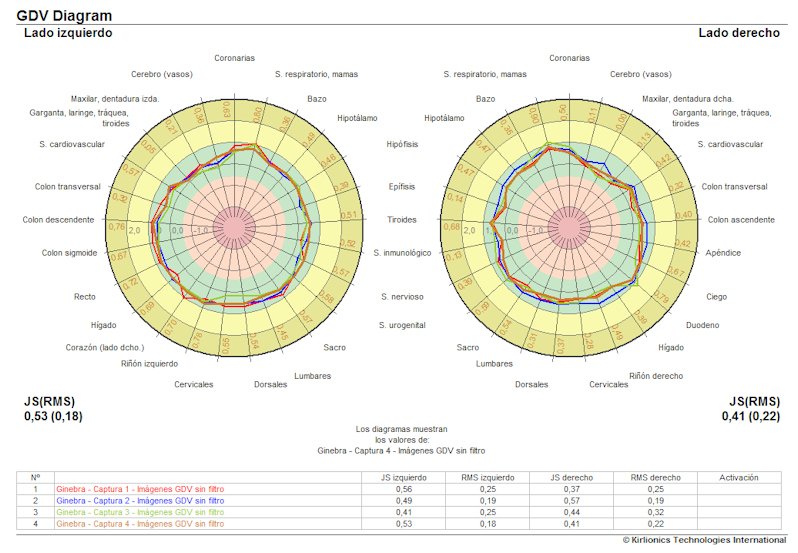798x553 pixels.
Task: Select the Colon descendente sector label
Action: [x=58, y=220]
